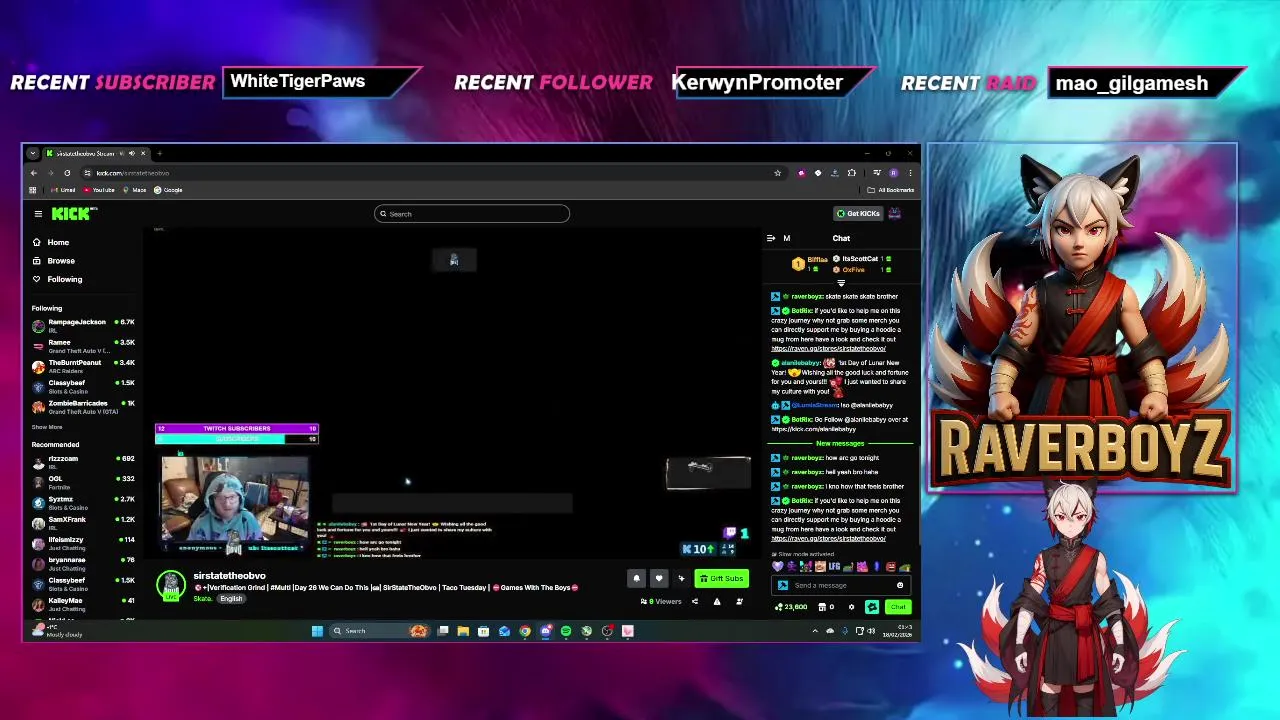
Task: Click the purple heart emote in chat bar
Action: point(779,567)
